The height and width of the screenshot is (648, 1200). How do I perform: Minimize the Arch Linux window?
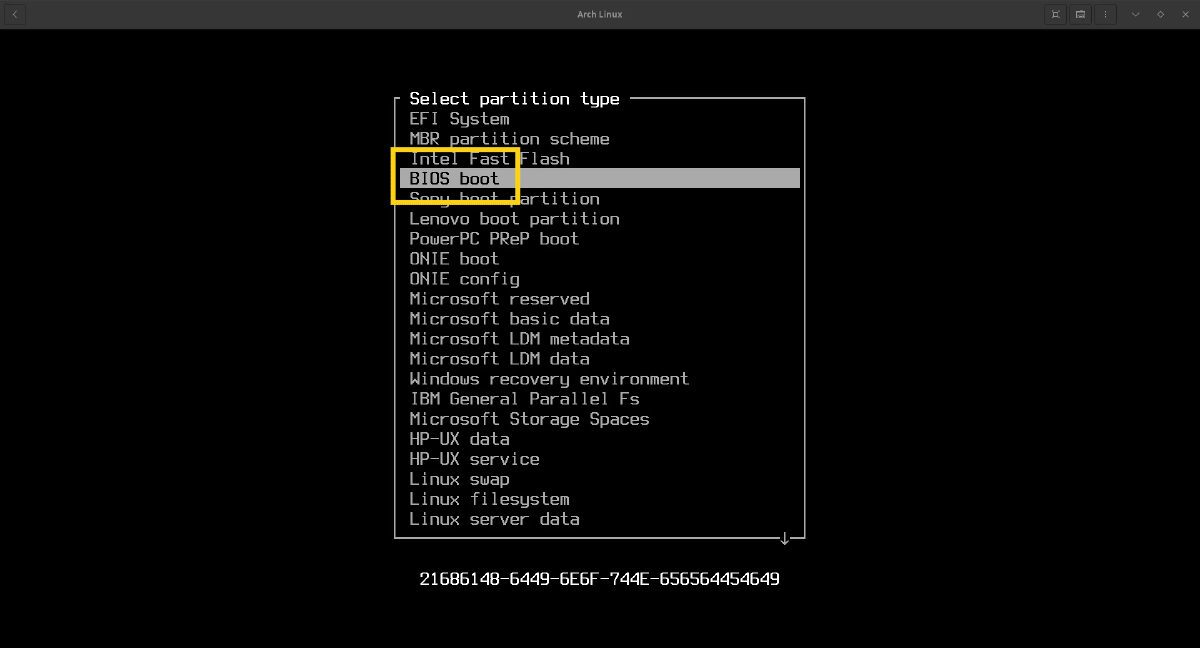(x=1135, y=14)
